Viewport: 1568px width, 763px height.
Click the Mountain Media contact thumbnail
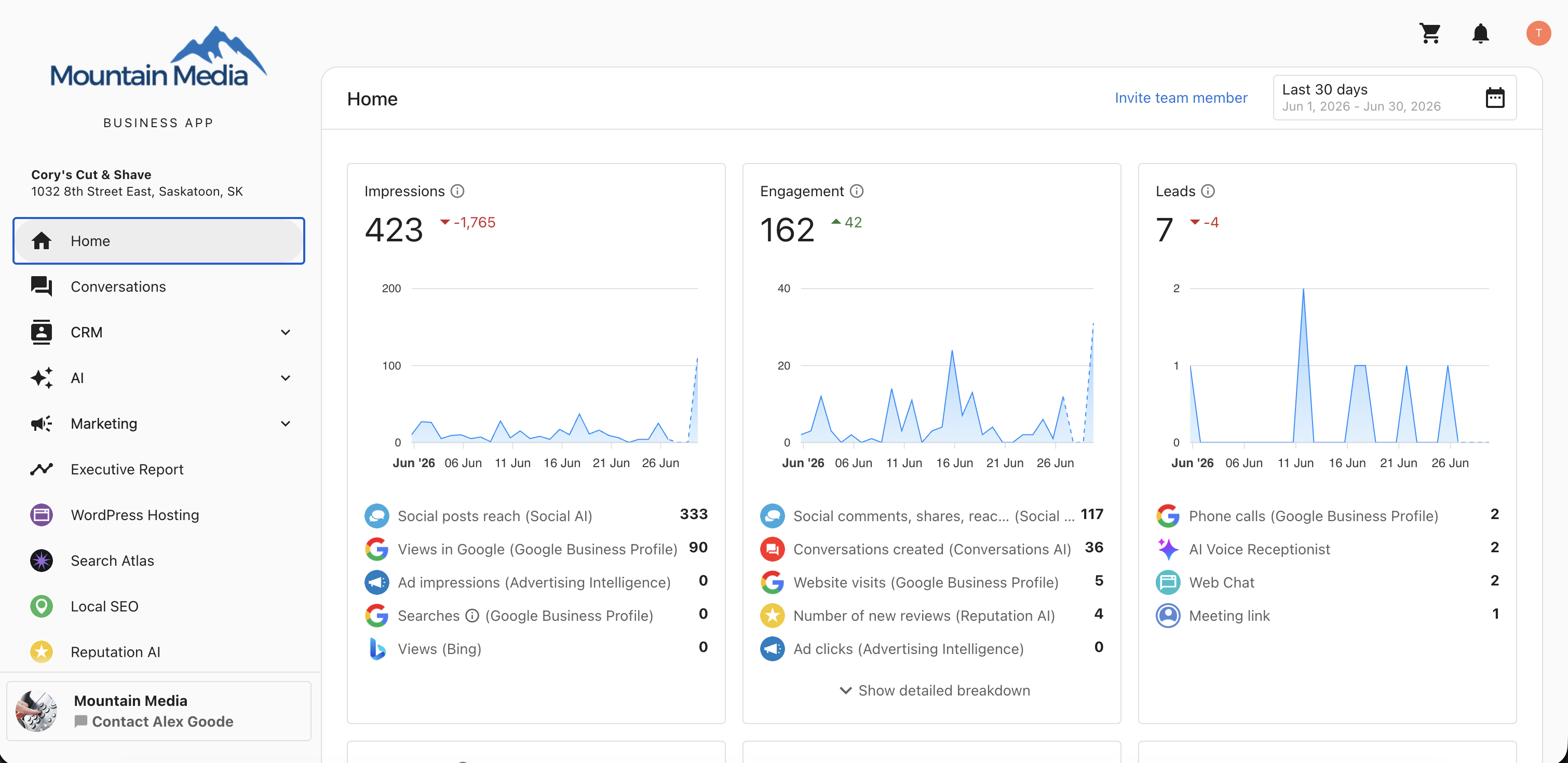click(x=36, y=711)
